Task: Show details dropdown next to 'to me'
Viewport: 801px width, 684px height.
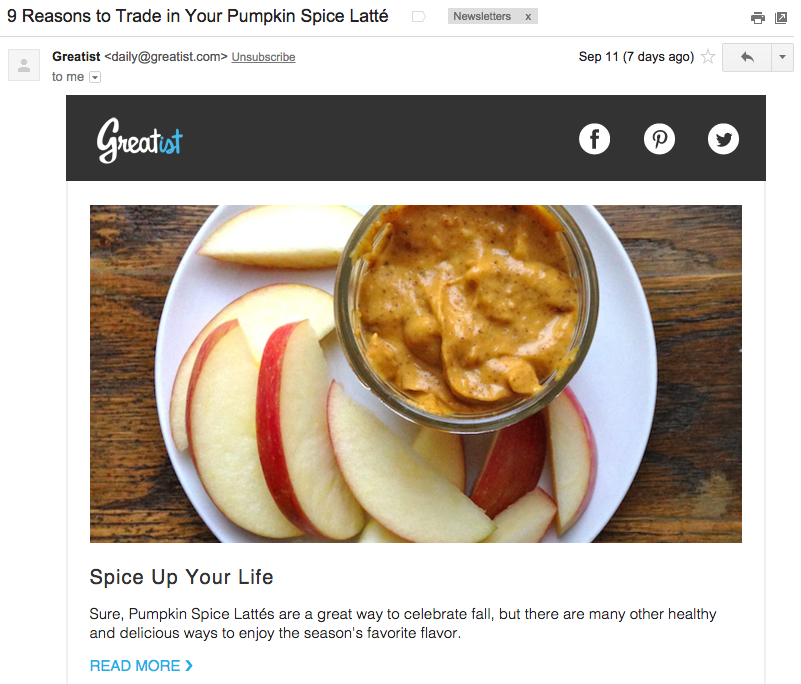Action: coord(95,77)
